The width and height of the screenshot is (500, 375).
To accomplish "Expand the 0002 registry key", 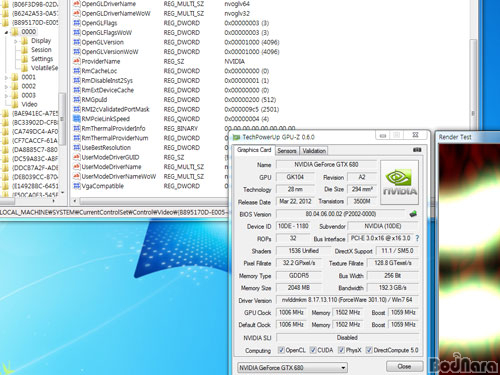I will point(6,87).
